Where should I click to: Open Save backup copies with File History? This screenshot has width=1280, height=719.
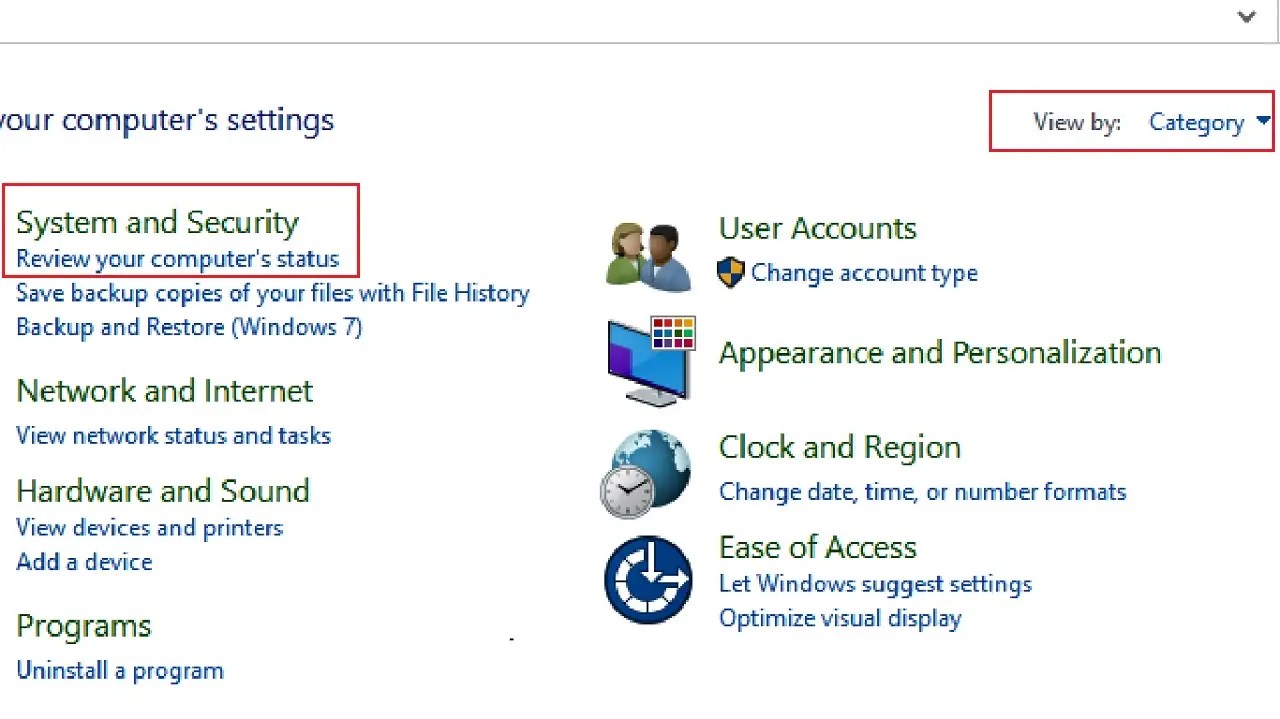point(272,293)
